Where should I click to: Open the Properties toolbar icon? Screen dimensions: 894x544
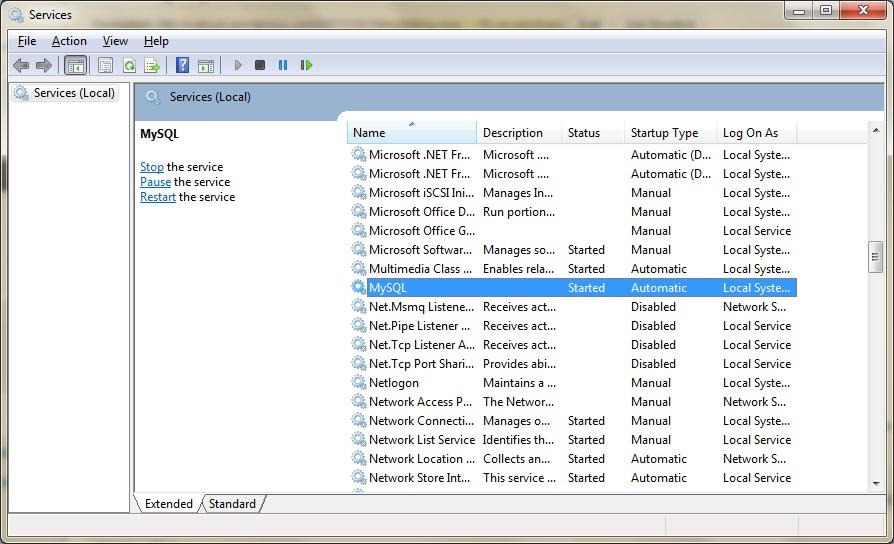(x=105, y=65)
